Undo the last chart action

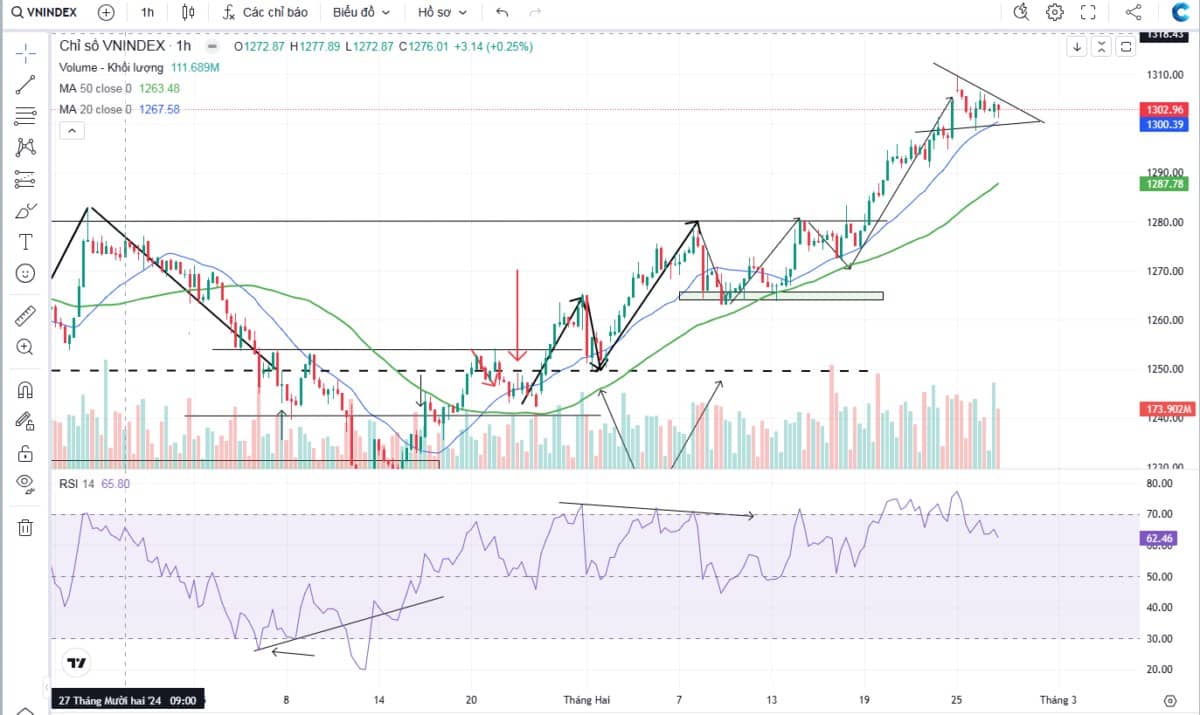pos(502,12)
